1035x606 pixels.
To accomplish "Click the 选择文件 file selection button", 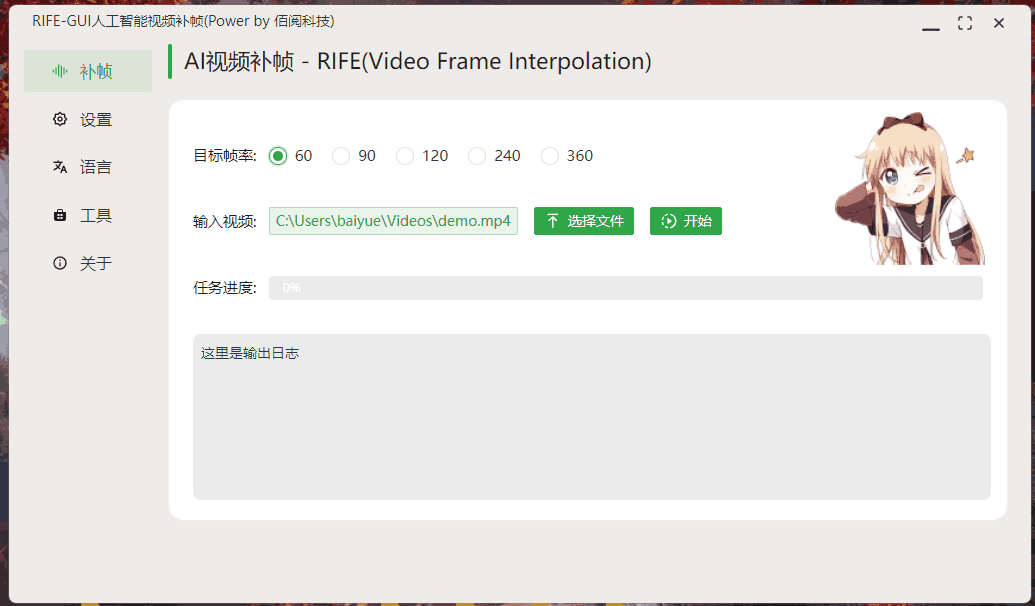I will click(583, 221).
